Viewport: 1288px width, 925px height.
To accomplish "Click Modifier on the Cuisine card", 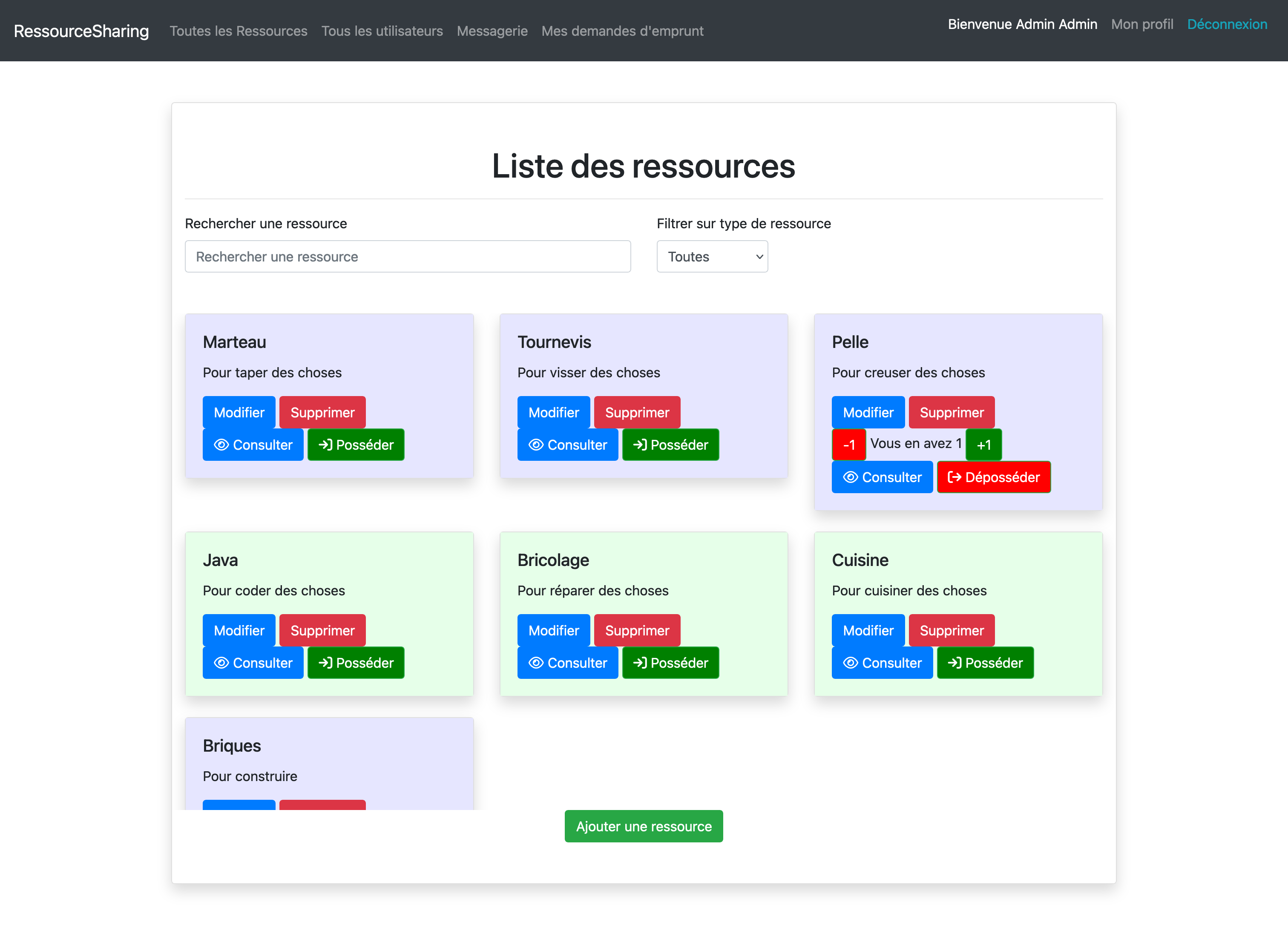I will pos(868,630).
